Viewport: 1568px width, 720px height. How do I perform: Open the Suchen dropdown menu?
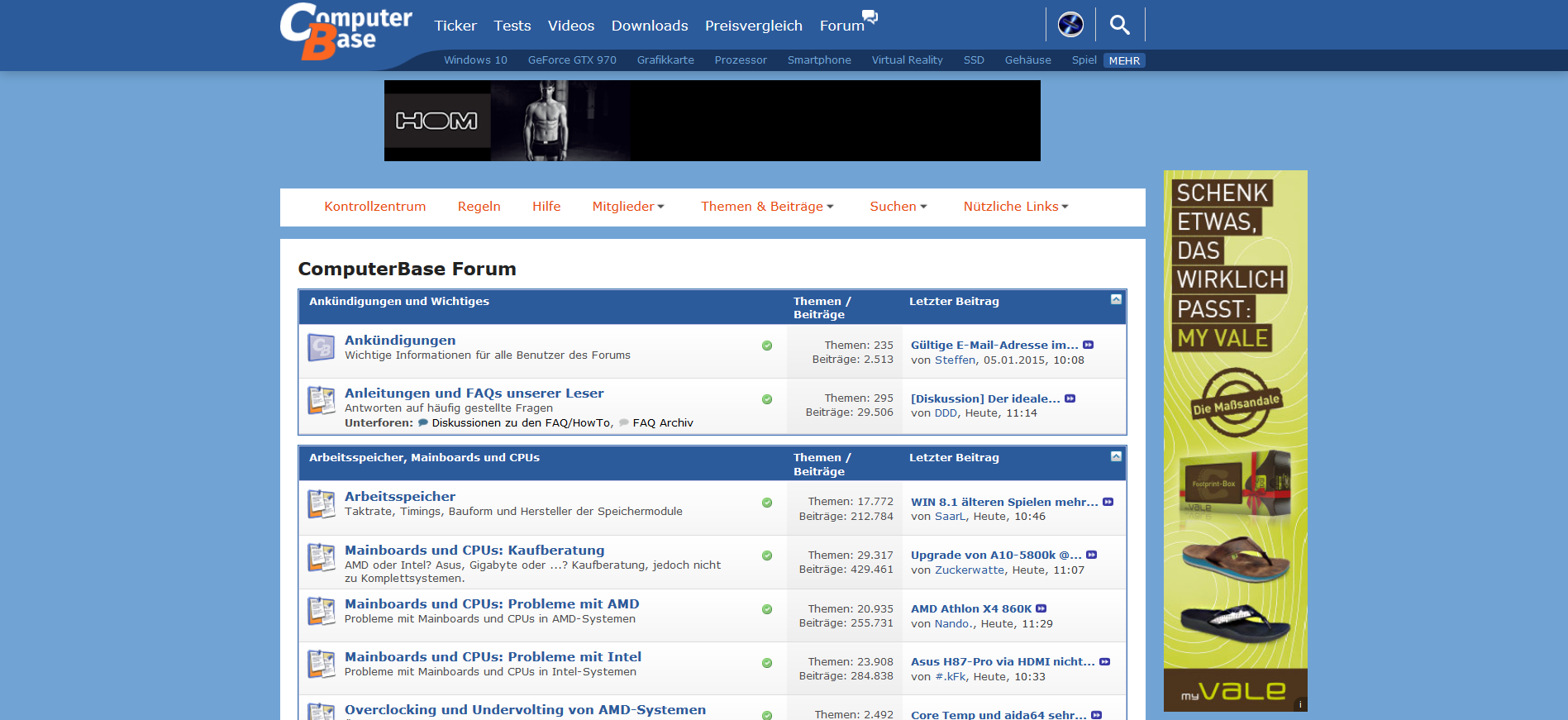898,207
